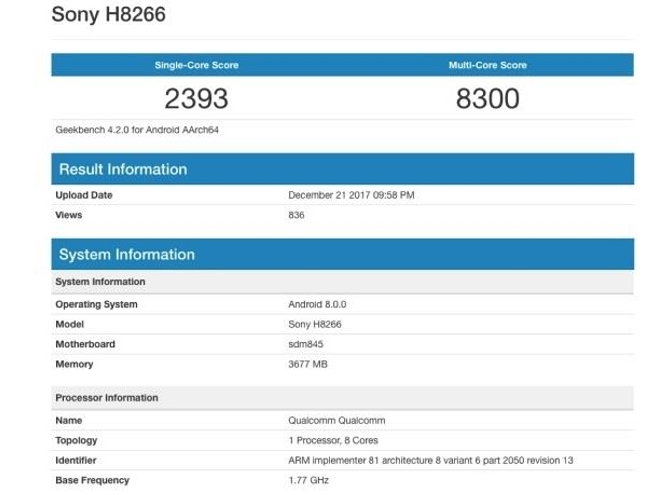This screenshot has width=650, height=495.
Task: Click the Sony H8266 page title
Action: coord(109,14)
